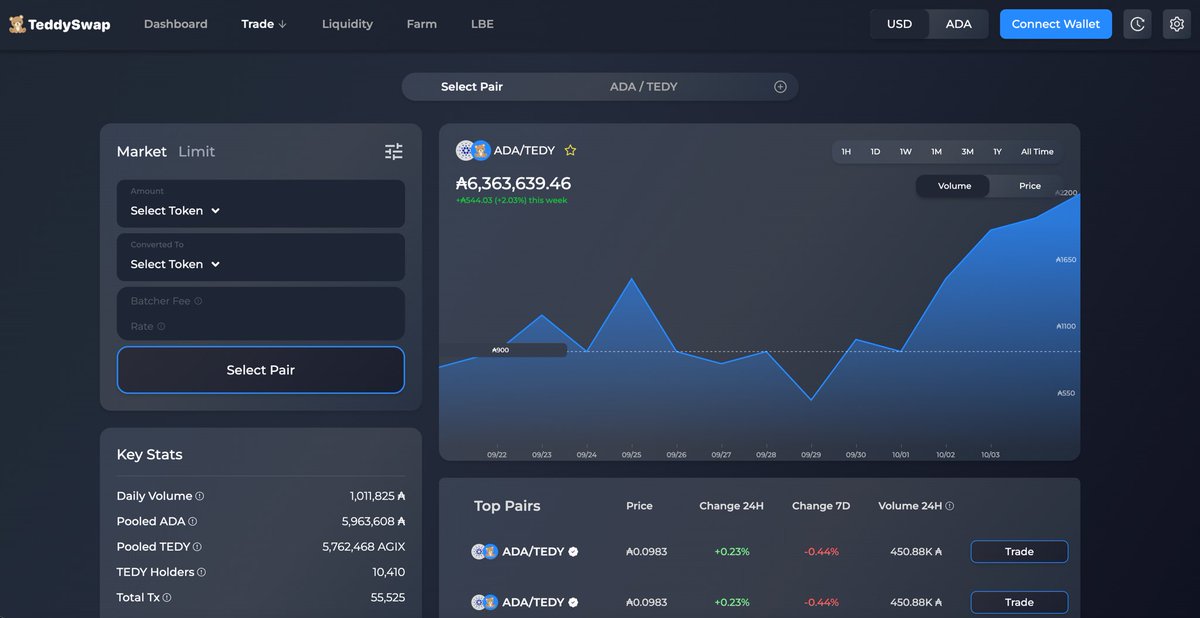Set chart range to 1D
1200x618 pixels.
[875, 152]
